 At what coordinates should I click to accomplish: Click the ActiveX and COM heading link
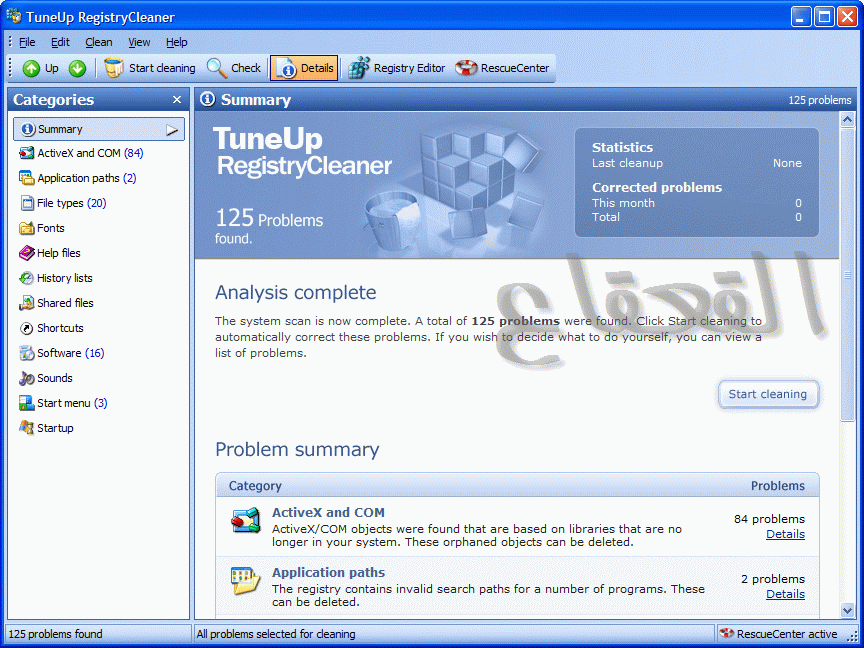pos(328,512)
